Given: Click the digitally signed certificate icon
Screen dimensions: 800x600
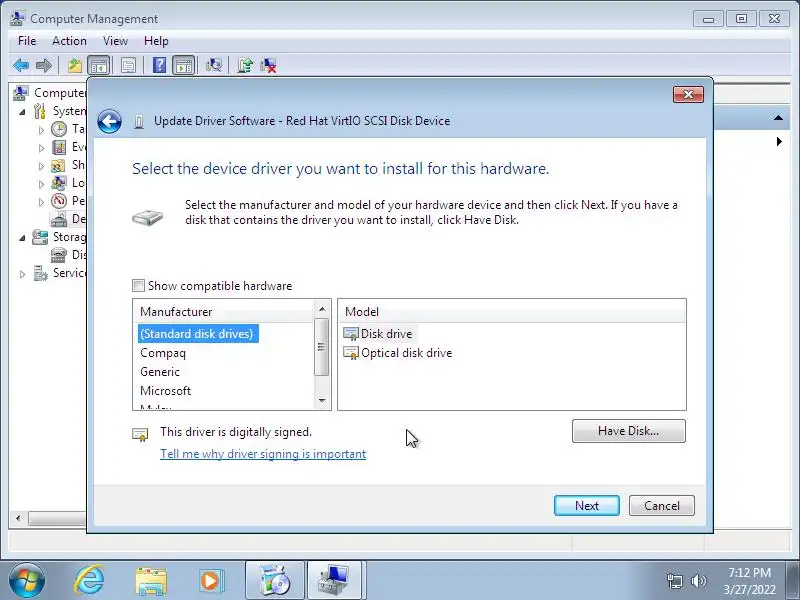Looking at the screenshot, I should point(140,434).
